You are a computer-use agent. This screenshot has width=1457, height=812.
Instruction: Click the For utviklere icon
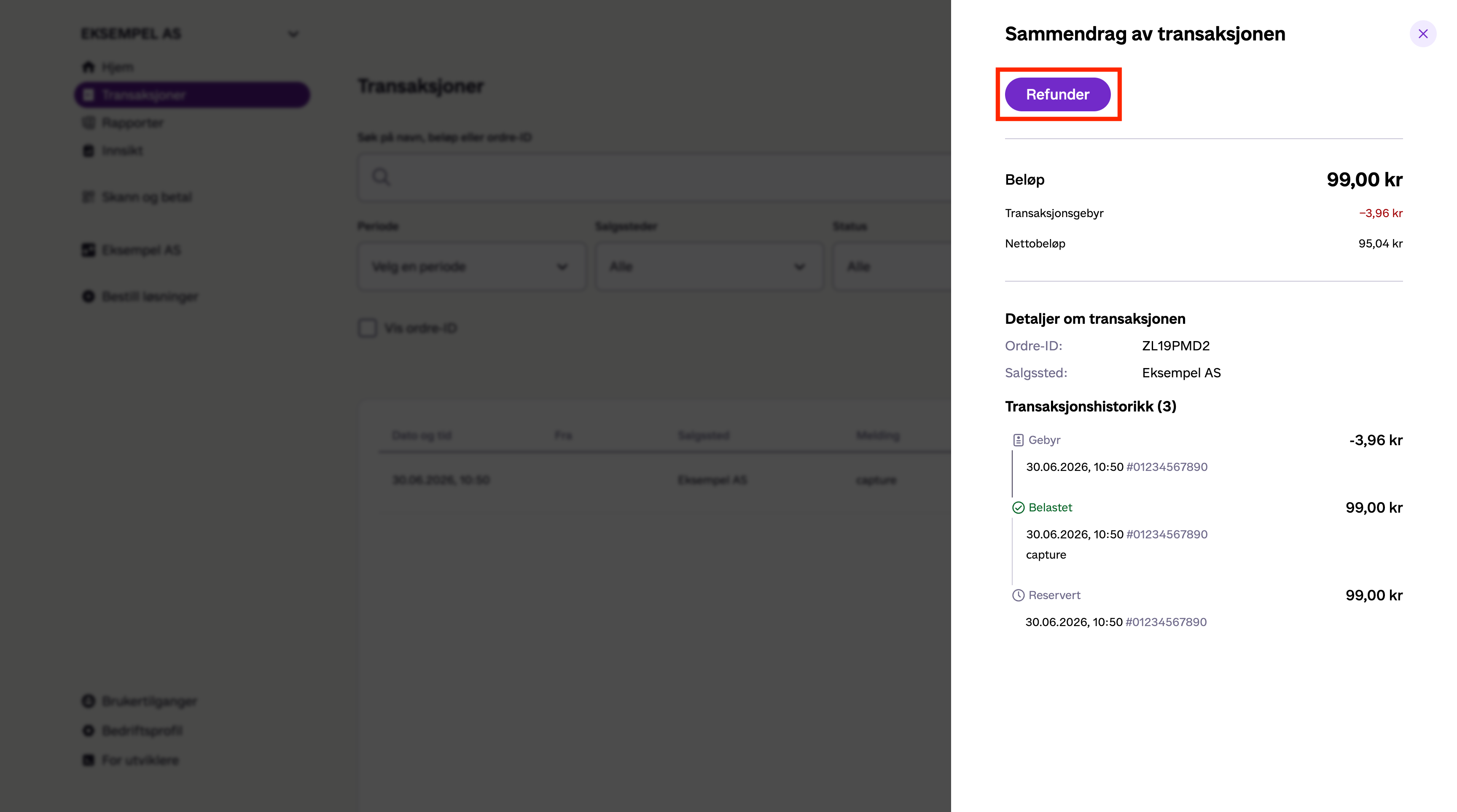[88, 760]
